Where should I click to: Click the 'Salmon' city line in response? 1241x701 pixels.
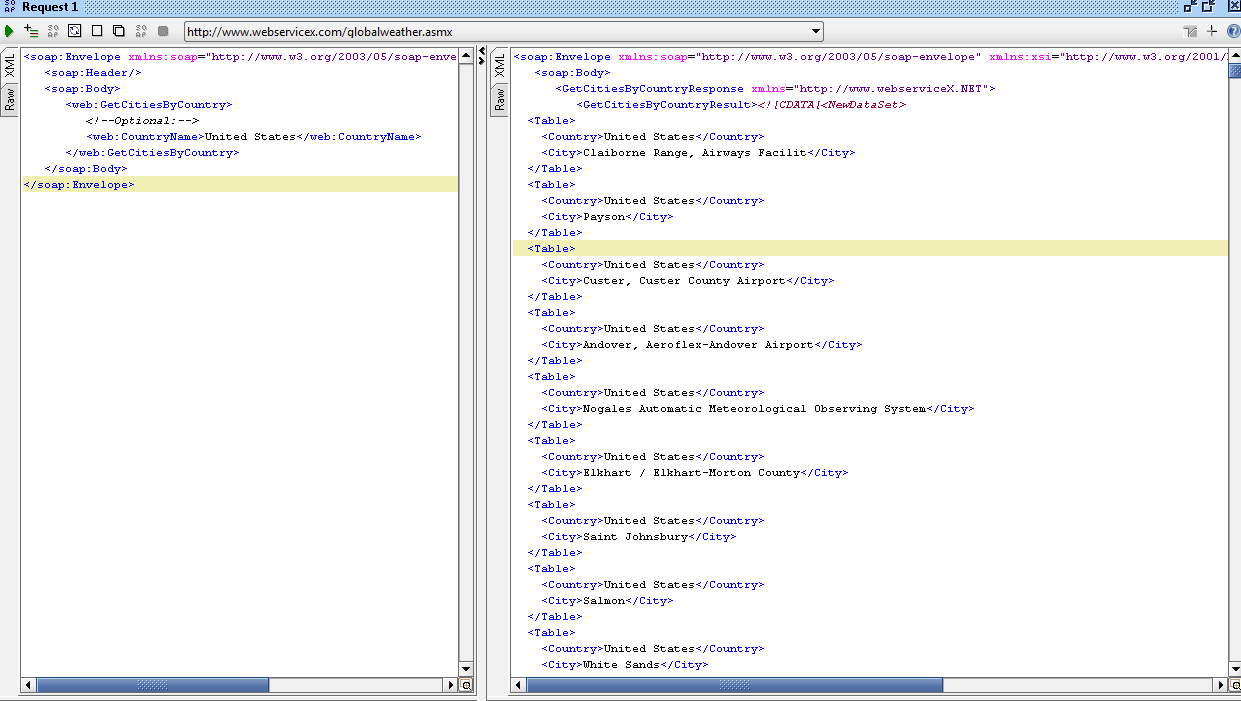point(607,601)
